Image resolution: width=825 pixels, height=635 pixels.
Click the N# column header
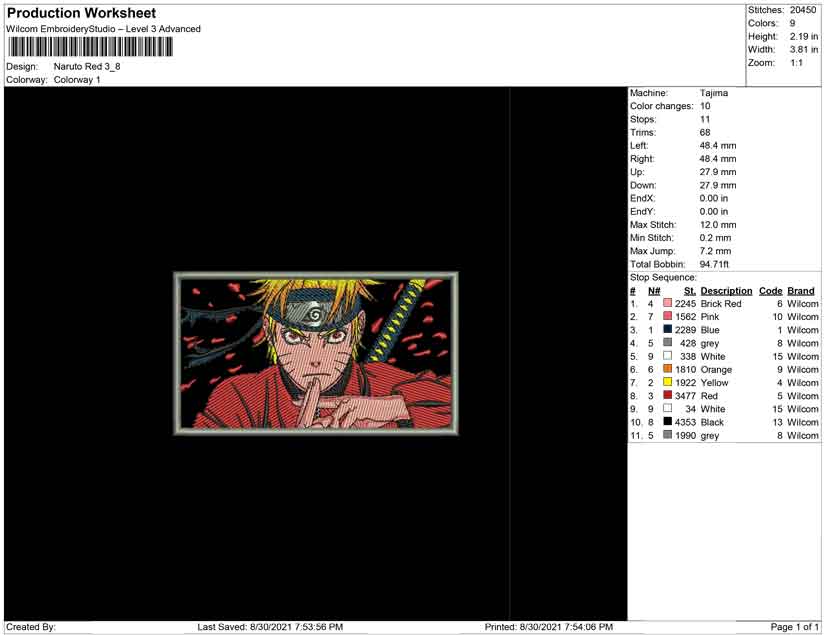[654, 290]
